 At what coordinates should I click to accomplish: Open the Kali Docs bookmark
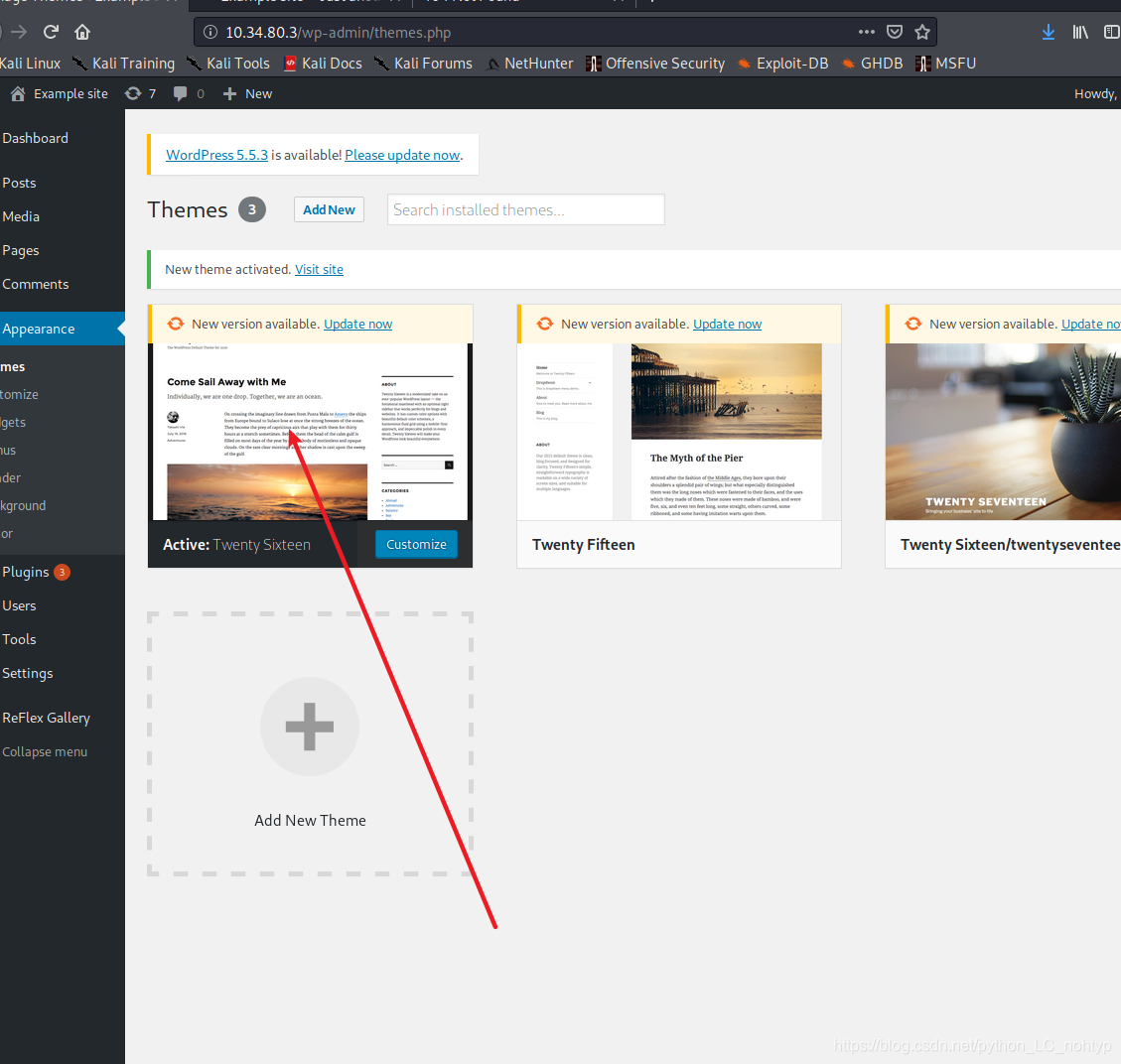(323, 64)
